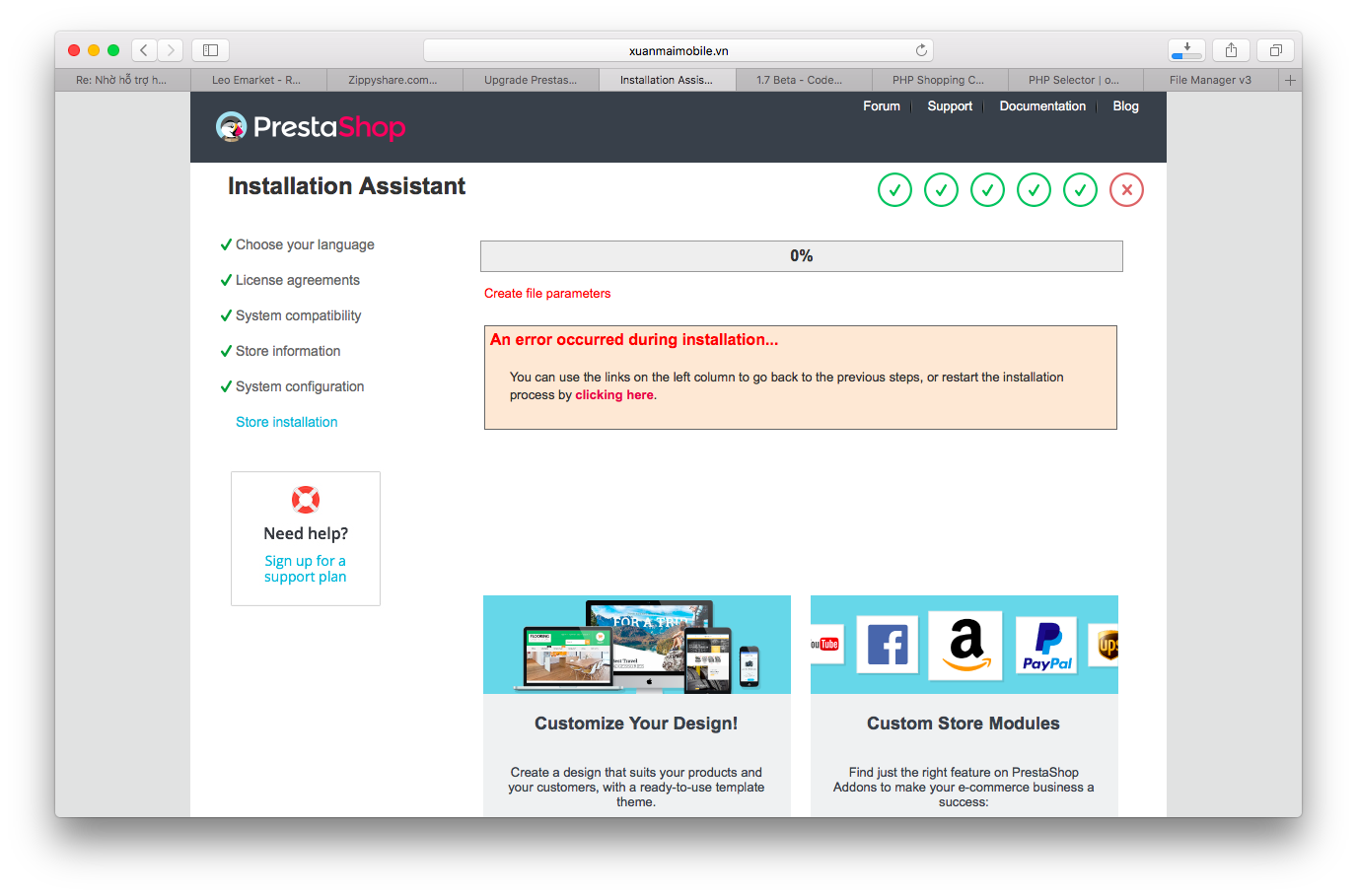Click the red X failed step circle

1126,190
